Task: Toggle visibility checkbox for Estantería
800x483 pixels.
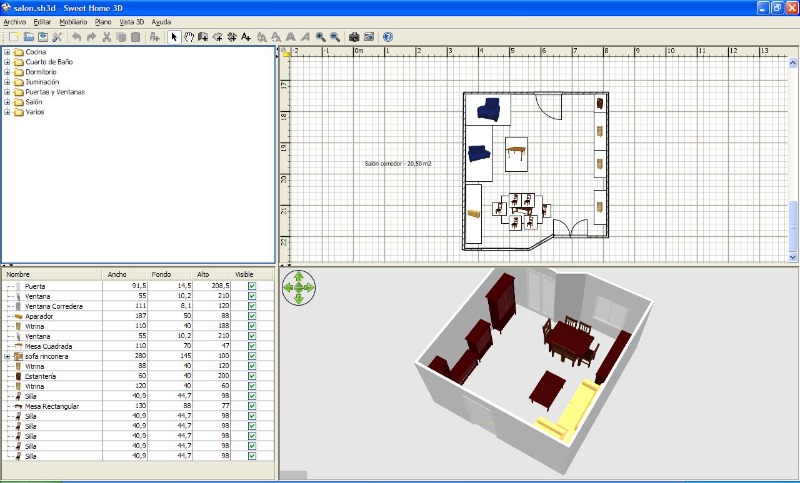Action: [252, 376]
